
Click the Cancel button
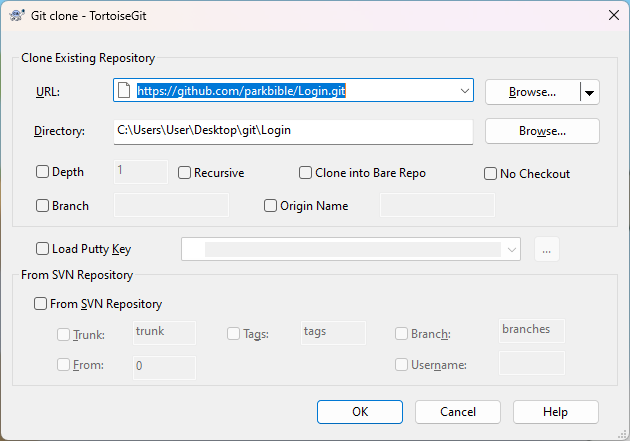[x=458, y=412]
